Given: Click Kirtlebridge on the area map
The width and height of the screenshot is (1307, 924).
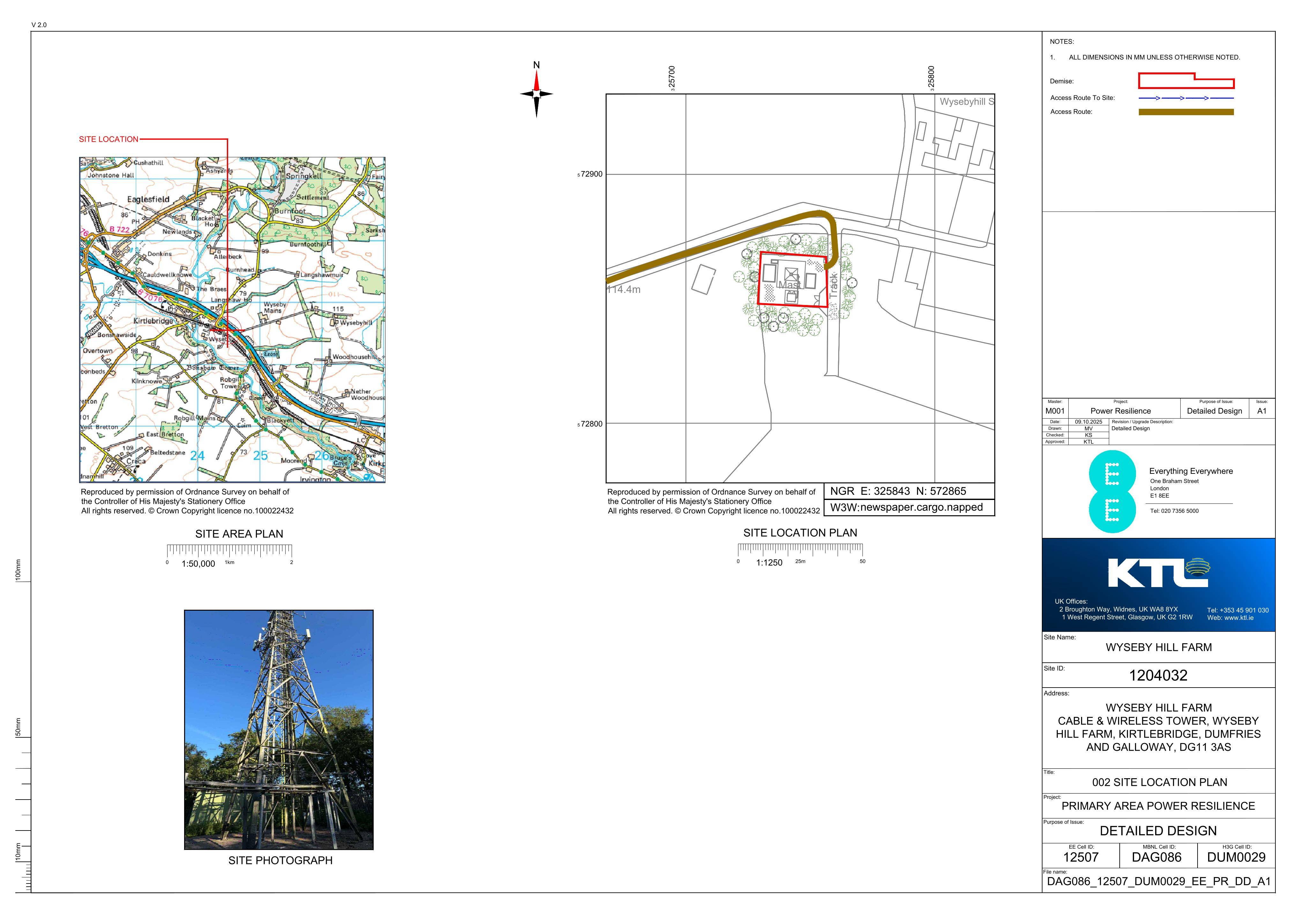Looking at the screenshot, I should pos(153,321).
